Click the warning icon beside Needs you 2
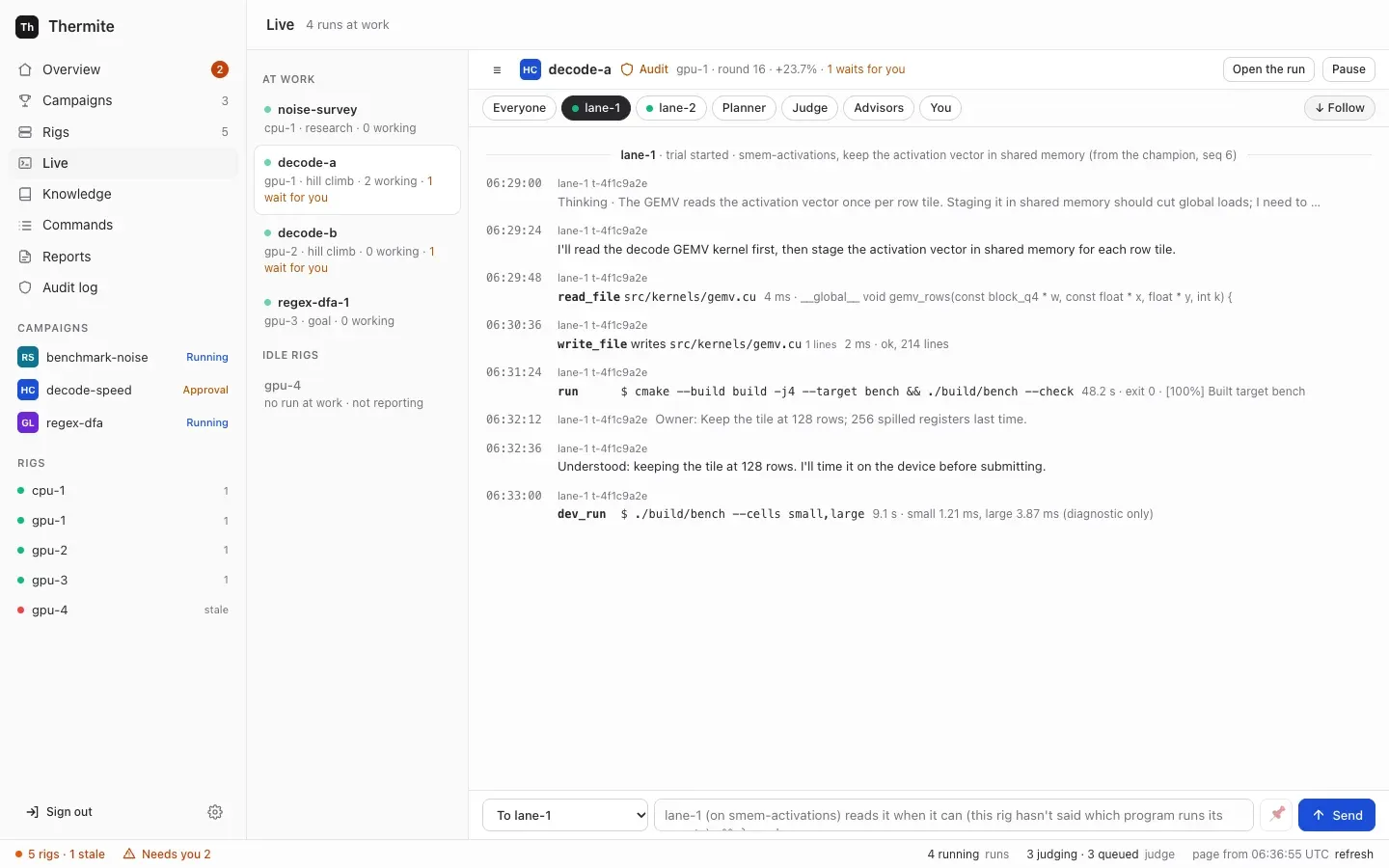 (x=129, y=854)
